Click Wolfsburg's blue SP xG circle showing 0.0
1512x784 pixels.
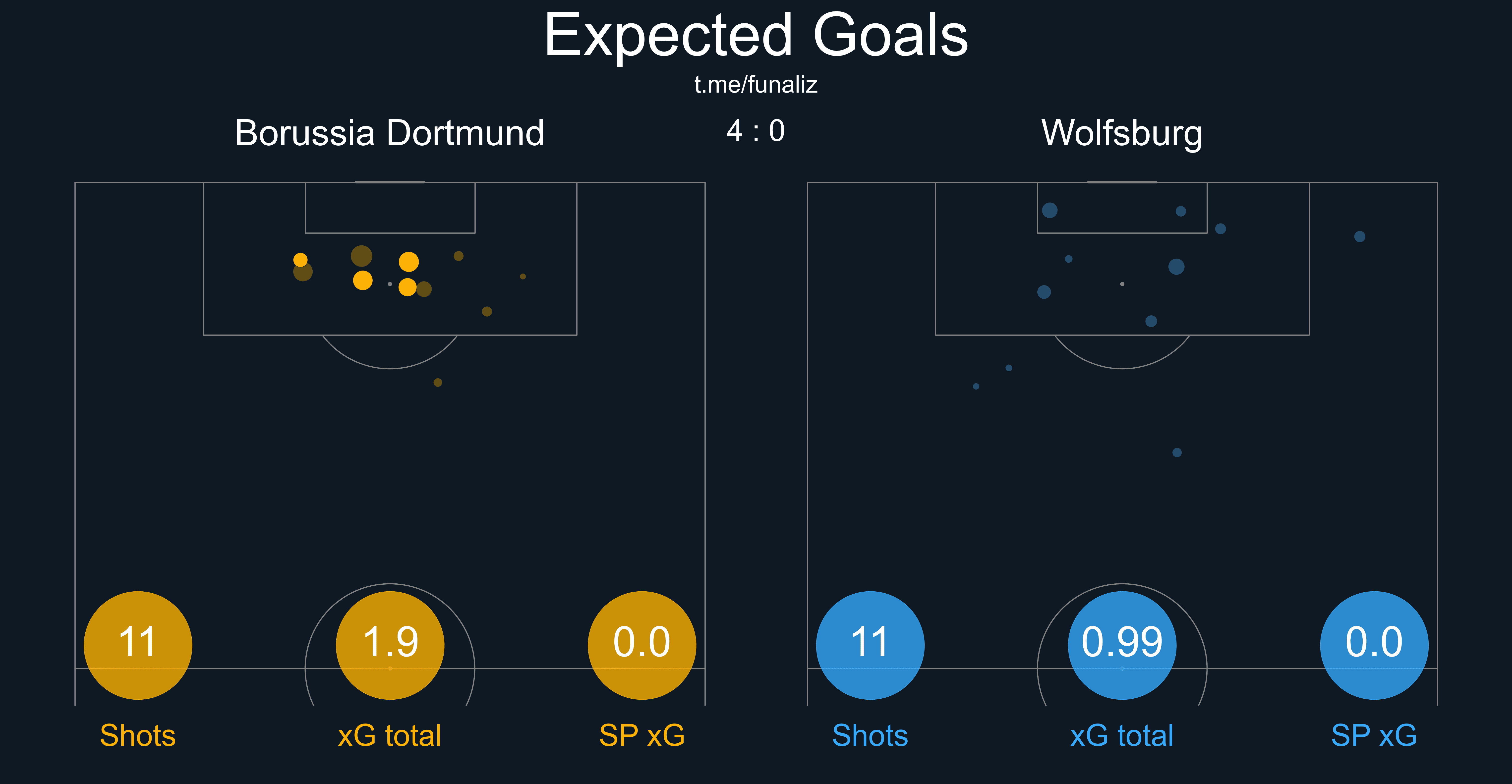tap(1374, 645)
